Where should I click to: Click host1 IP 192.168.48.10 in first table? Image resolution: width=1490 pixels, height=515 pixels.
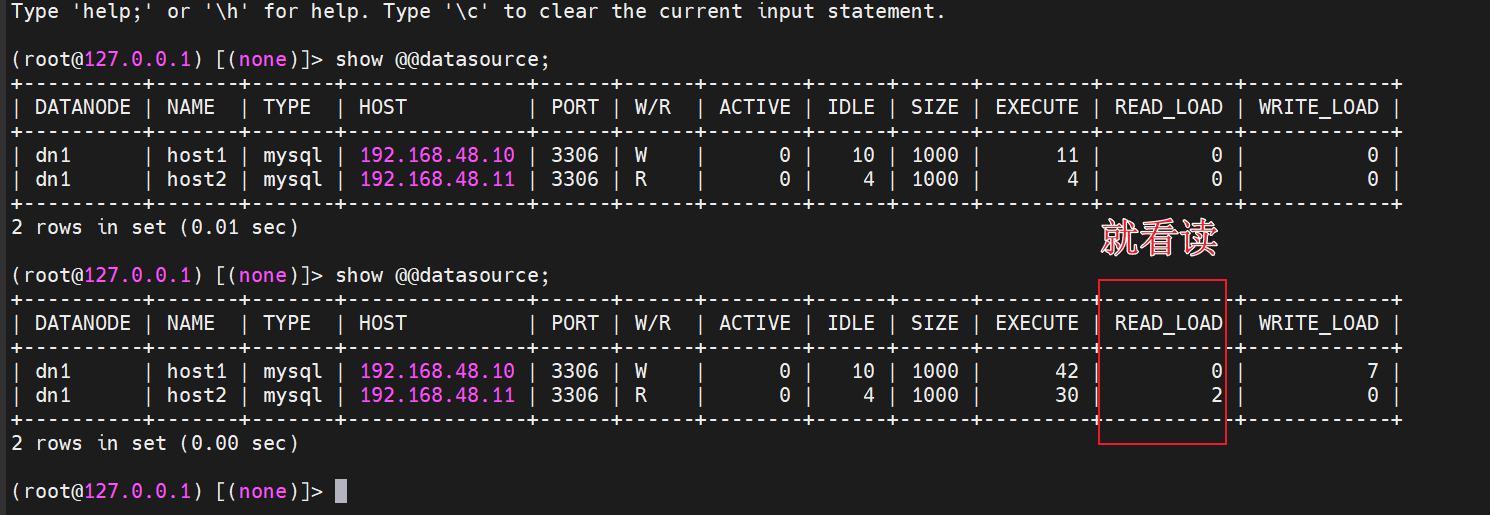pyautogui.click(x=437, y=155)
